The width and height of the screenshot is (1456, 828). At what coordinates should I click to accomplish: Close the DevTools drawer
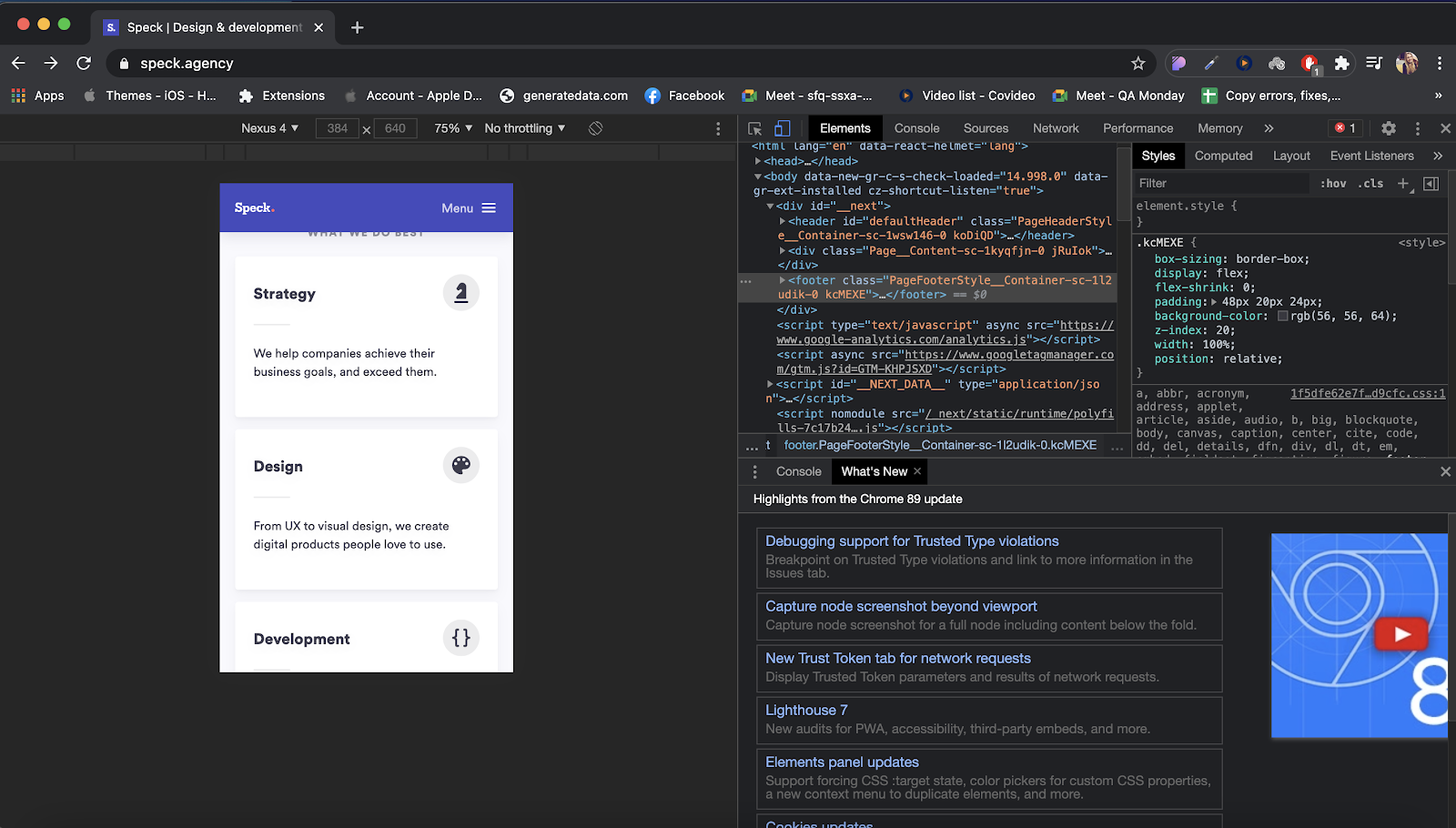tap(1445, 471)
